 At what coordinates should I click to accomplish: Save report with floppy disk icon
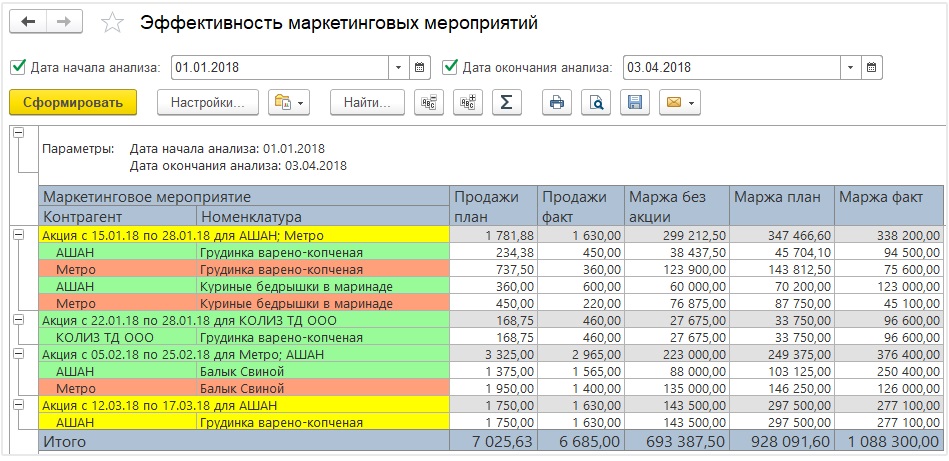tap(633, 102)
